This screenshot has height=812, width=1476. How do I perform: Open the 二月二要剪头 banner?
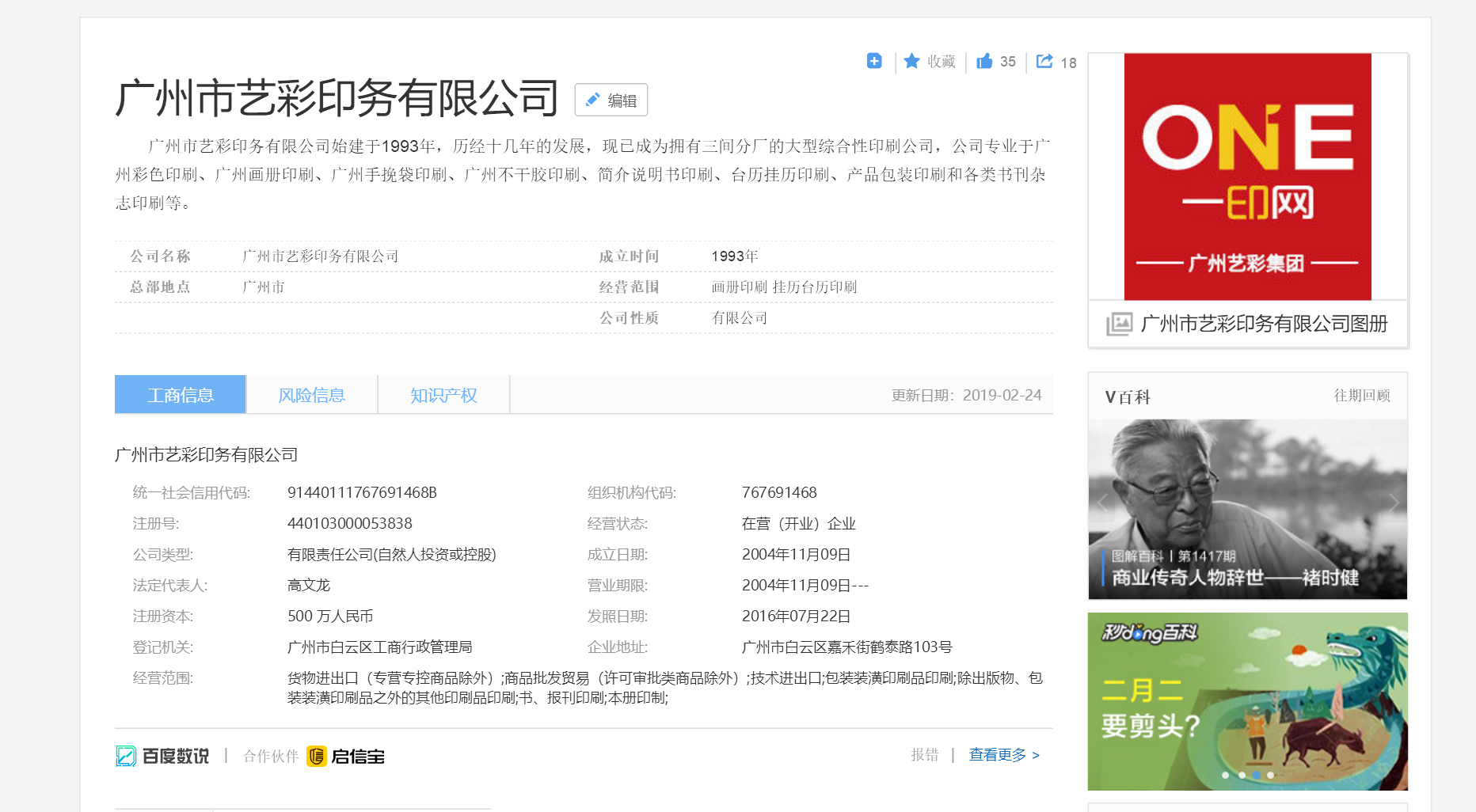tap(1248, 701)
